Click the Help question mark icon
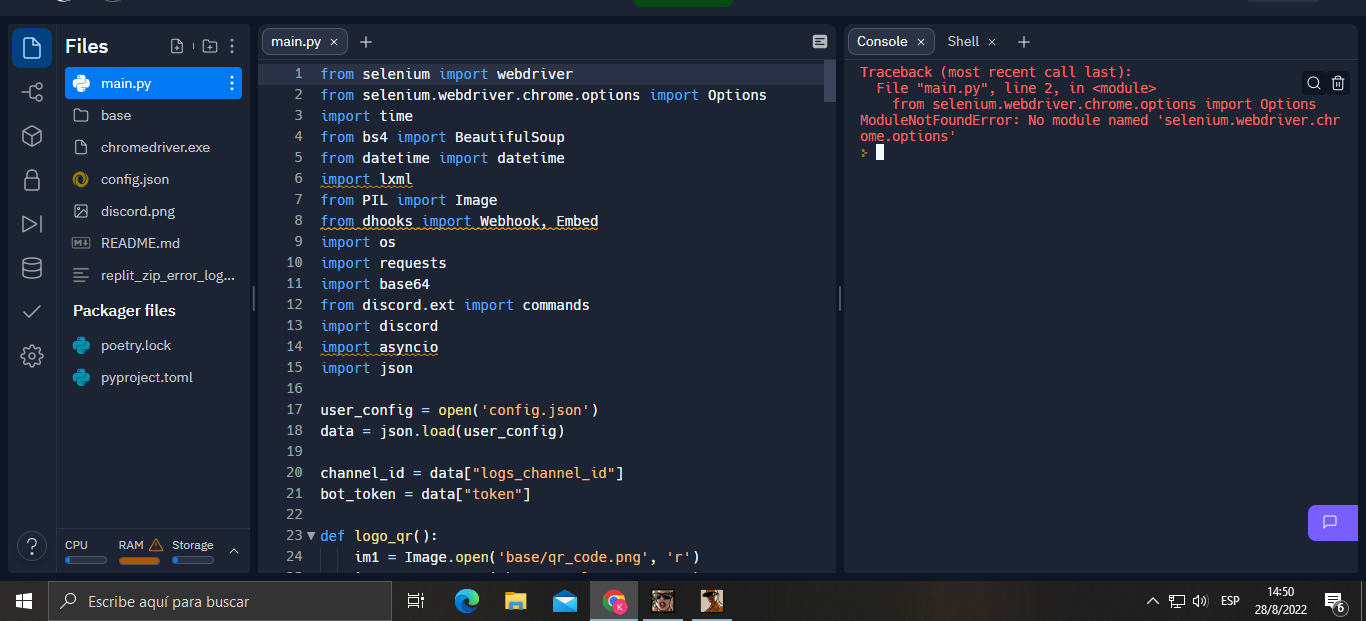The width and height of the screenshot is (1366, 621). [x=32, y=546]
